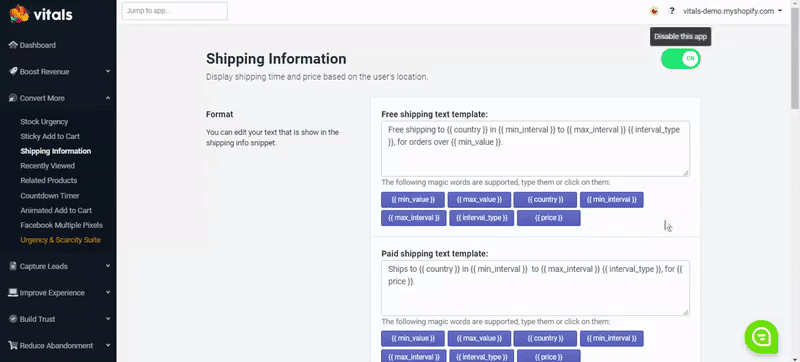Insert {{ min_interval }} in free shipping template
Screen dimensions: 800x362
(x=612, y=200)
